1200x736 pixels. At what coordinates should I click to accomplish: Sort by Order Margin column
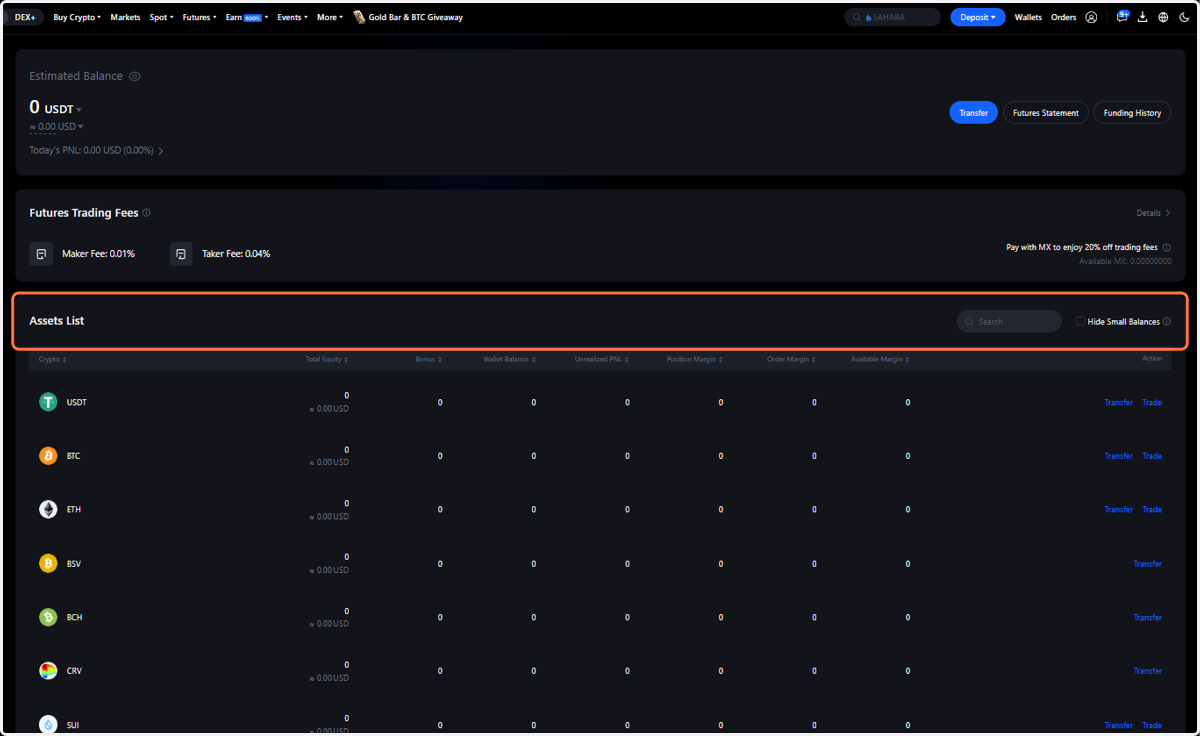(x=790, y=359)
